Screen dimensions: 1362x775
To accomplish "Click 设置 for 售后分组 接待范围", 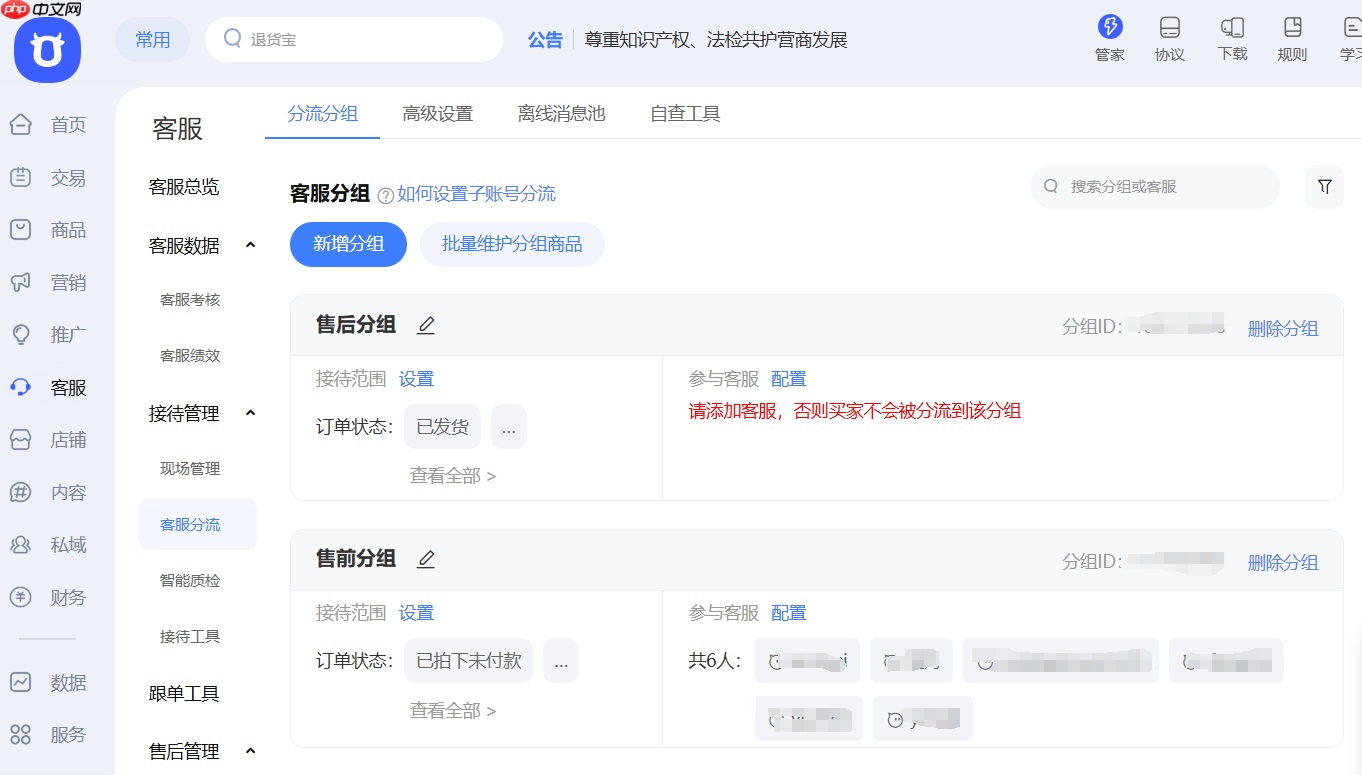I will (x=417, y=379).
